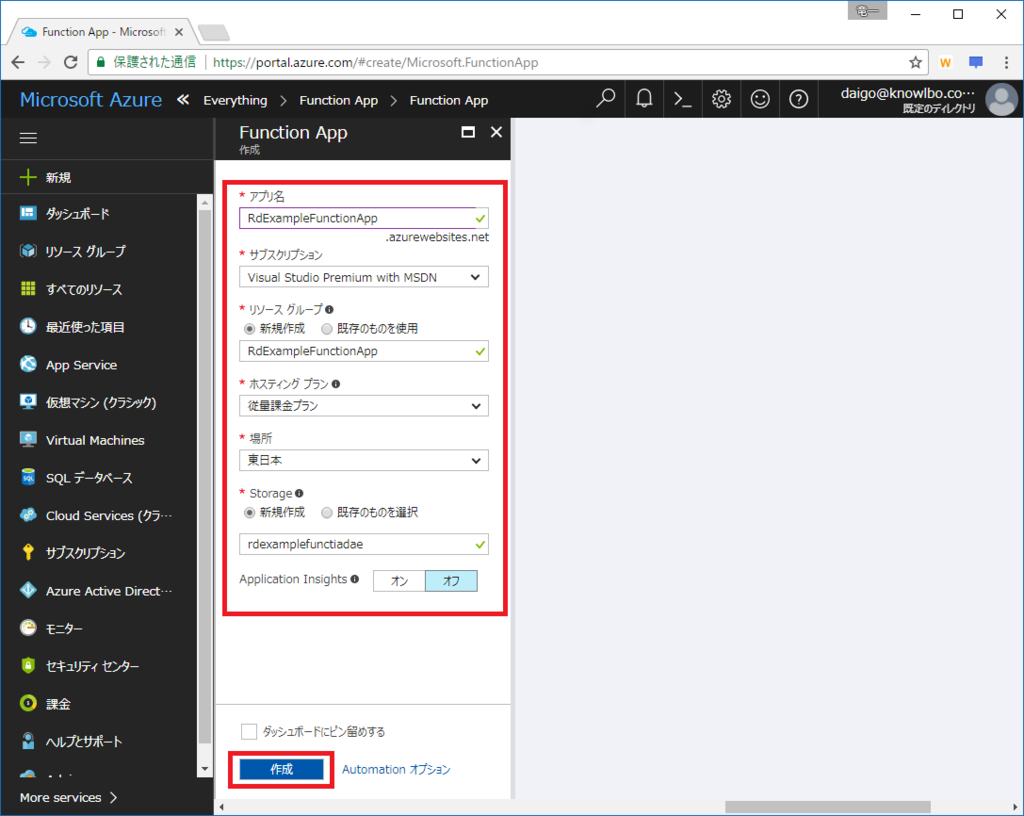Click the feedback smiley icon
This screenshot has height=816, width=1024.
760,99
